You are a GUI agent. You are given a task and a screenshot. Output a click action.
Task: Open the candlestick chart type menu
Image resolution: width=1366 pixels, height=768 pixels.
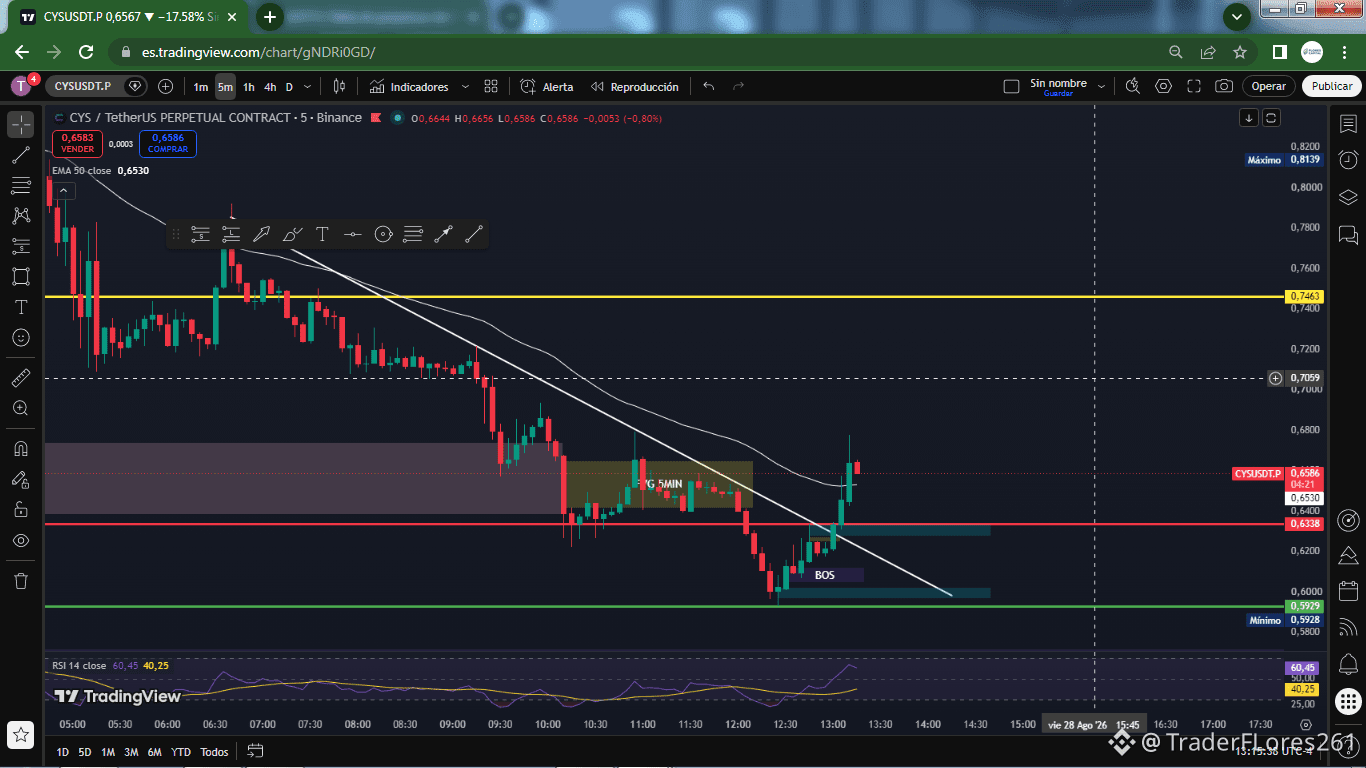(339, 87)
